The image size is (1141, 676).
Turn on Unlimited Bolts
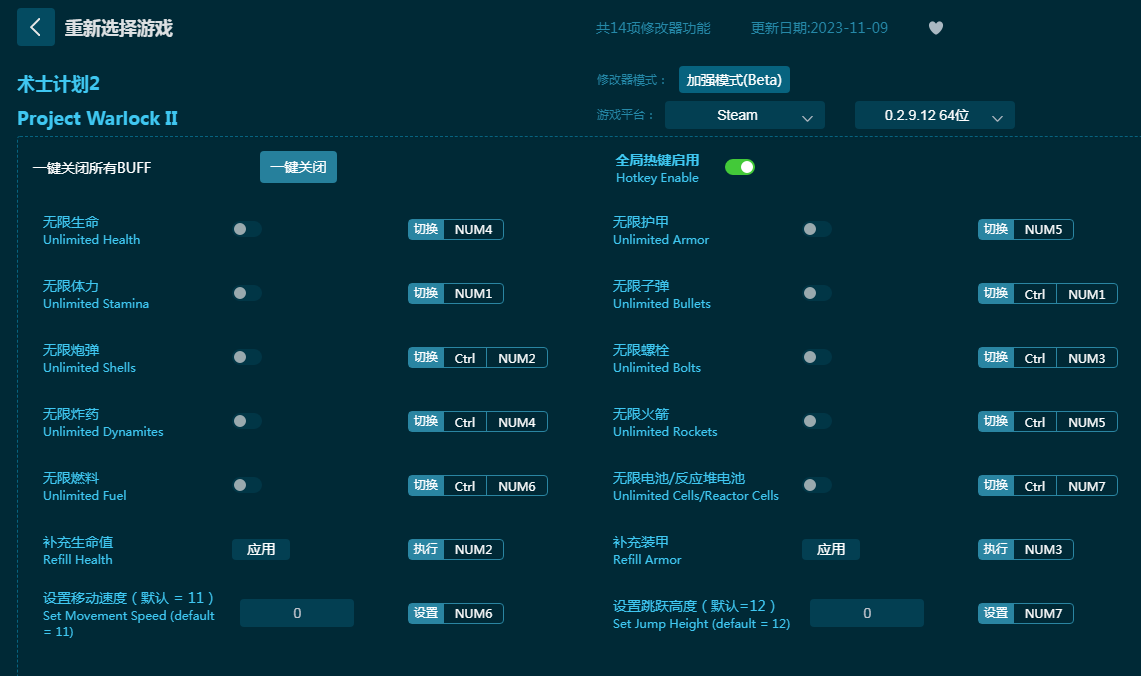pyautogui.click(x=816, y=357)
